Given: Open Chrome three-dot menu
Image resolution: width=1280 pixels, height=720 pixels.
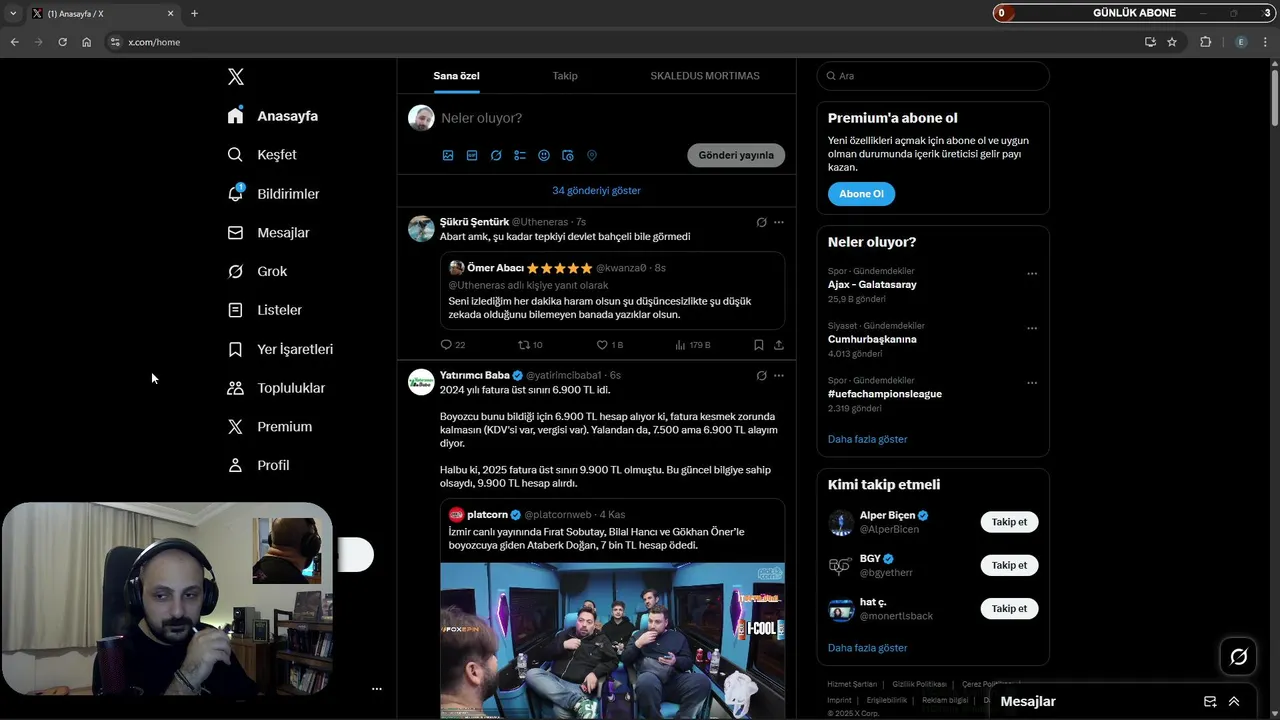Looking at the screenshot, I should [x=1266, y=42].
